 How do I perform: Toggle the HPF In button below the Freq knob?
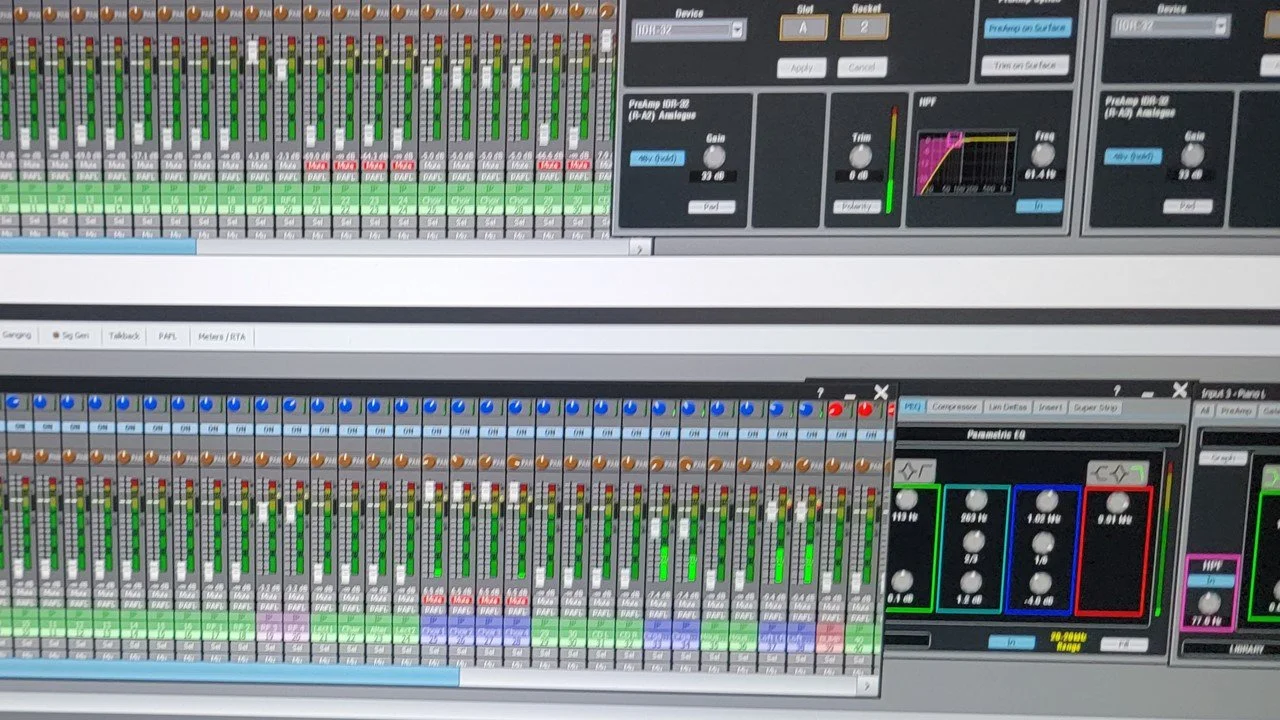(1039, 206)
